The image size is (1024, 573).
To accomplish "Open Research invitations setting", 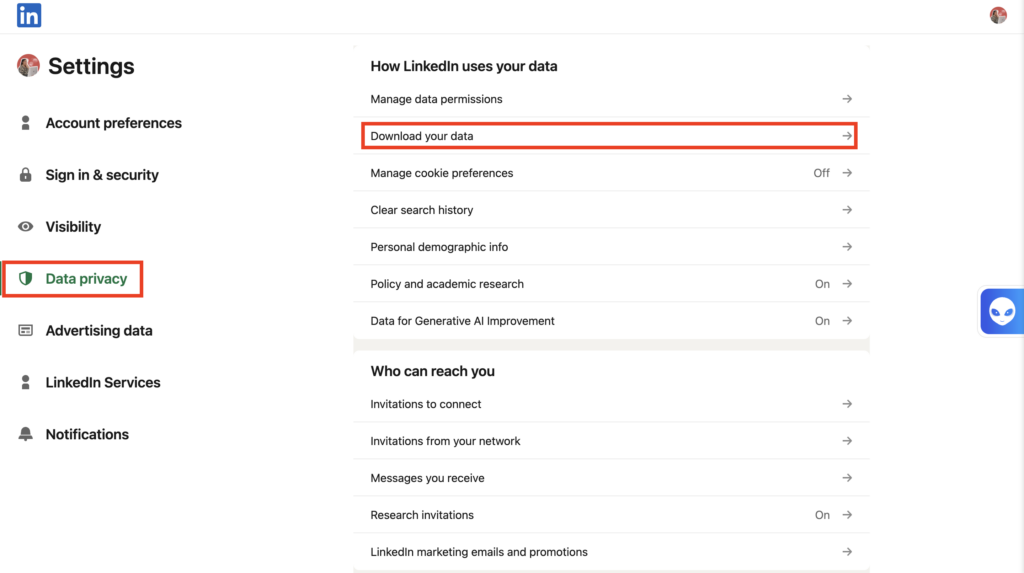I will click(611, 515).
